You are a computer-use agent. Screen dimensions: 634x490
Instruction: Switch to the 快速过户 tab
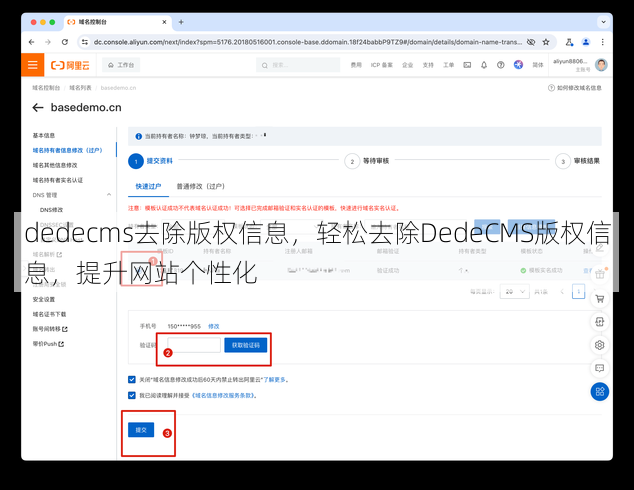148,186
